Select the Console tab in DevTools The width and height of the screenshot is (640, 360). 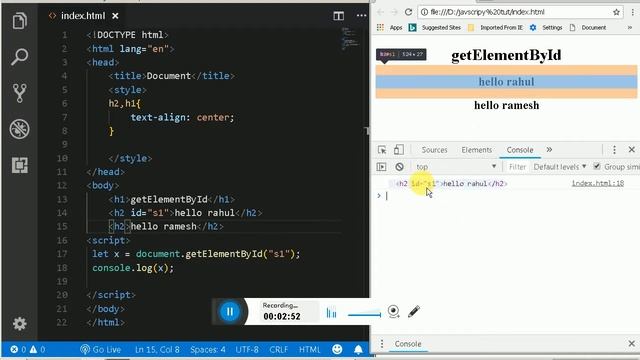click(x=520, y=150)
